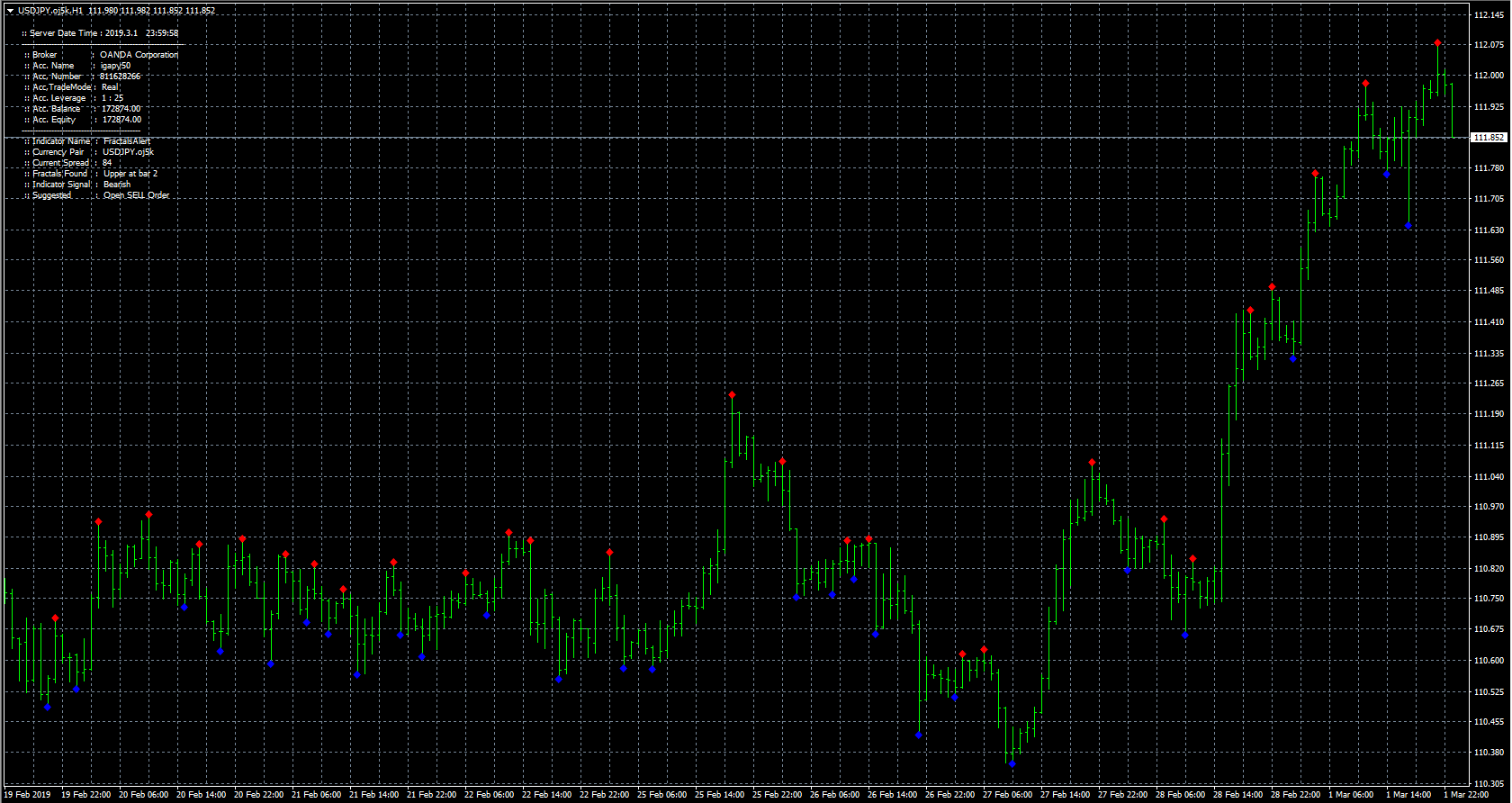
Task: Click the Acc. Balance value 172874.00
Action: point(121,109)
